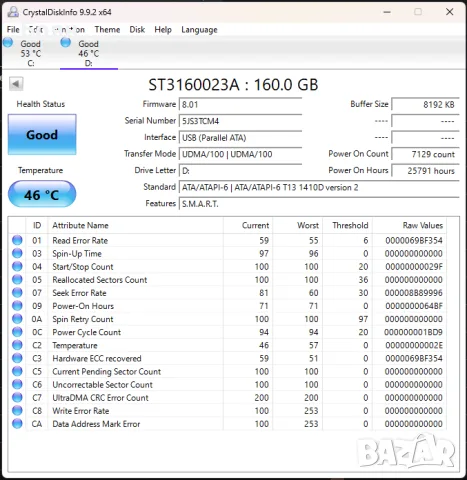The height and width of the screenshot is (480, 467).
Task: Click the Worst column header
Action: (x=297, y=225)
